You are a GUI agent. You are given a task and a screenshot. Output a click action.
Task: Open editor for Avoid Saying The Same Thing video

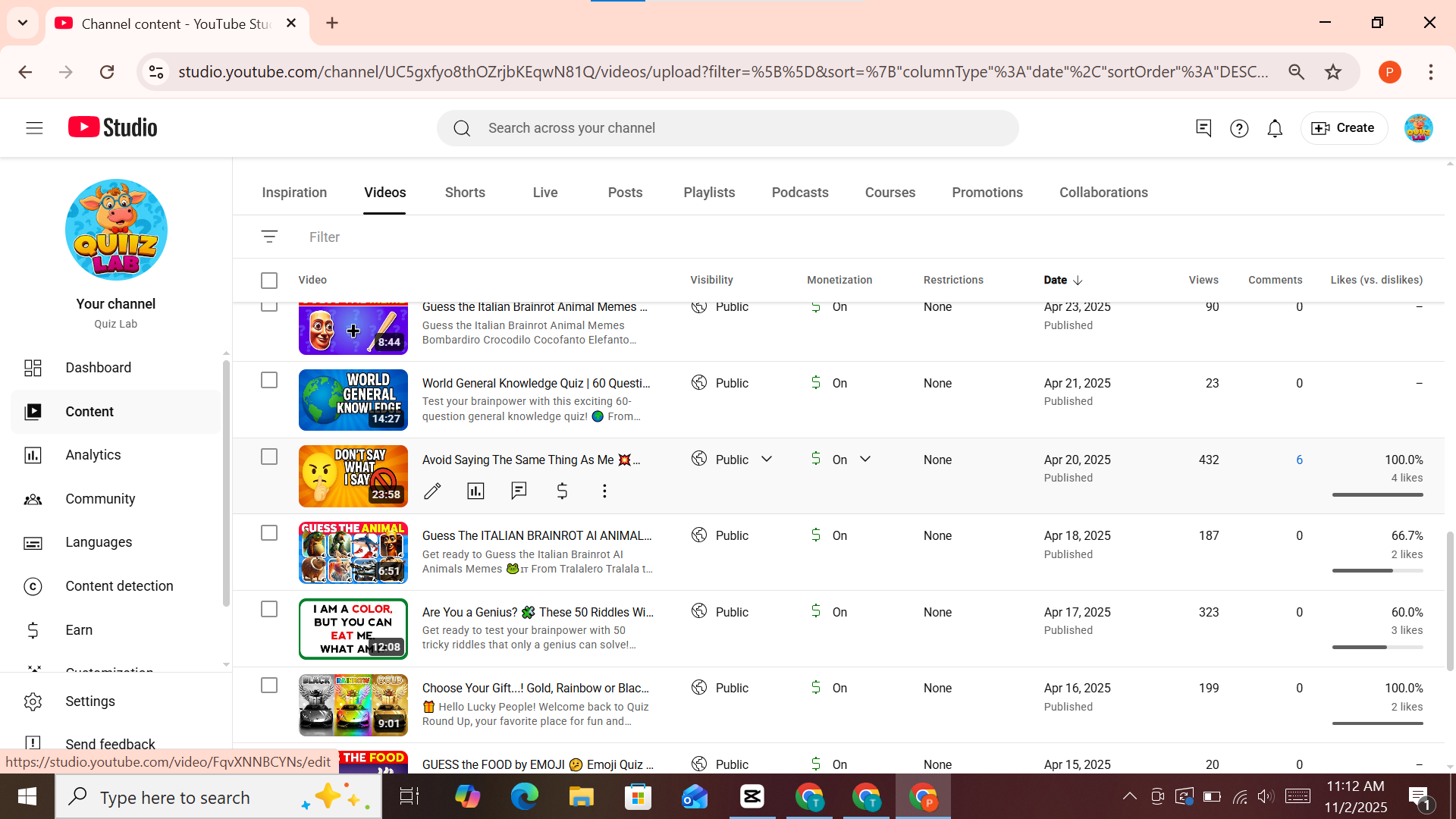point(432,491)
